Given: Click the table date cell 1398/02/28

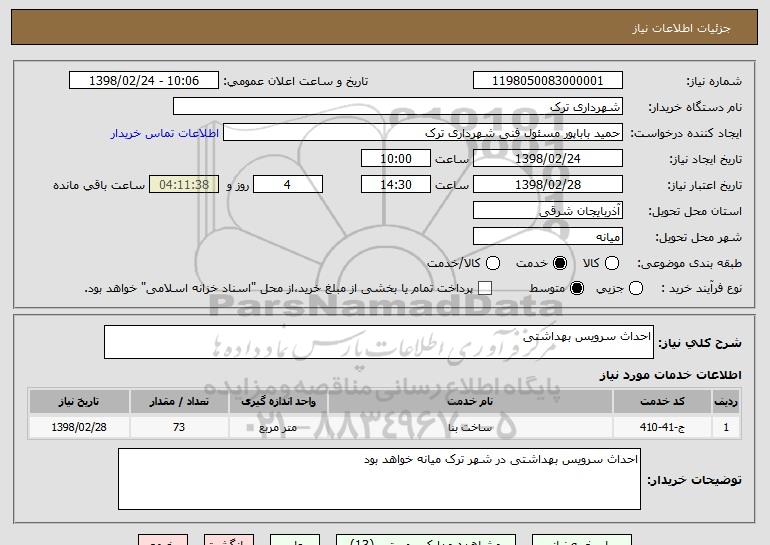Looking at the screenshot, I should click(x=79, y=427).
